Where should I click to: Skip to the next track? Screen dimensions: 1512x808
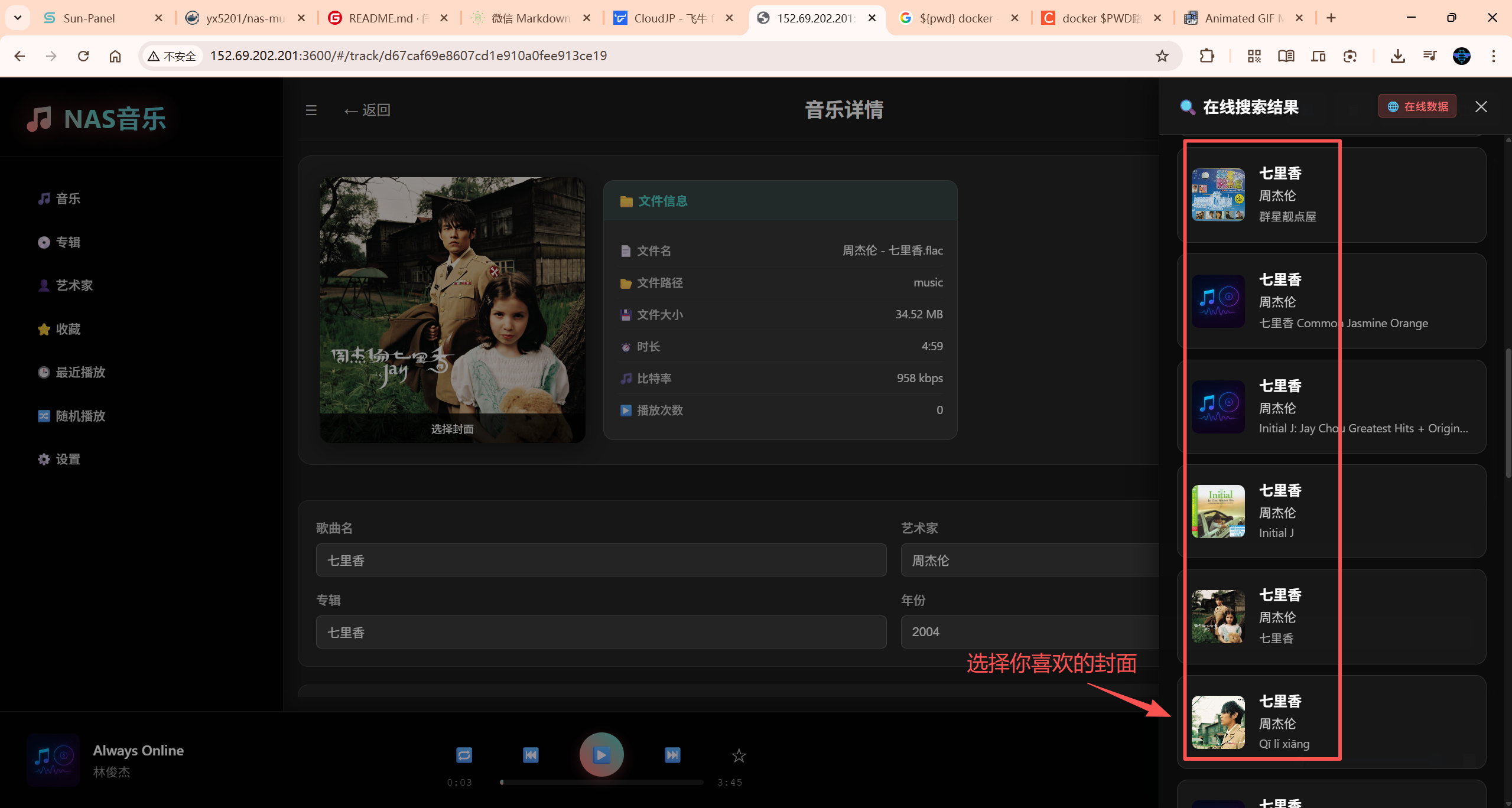click(672, 755)
